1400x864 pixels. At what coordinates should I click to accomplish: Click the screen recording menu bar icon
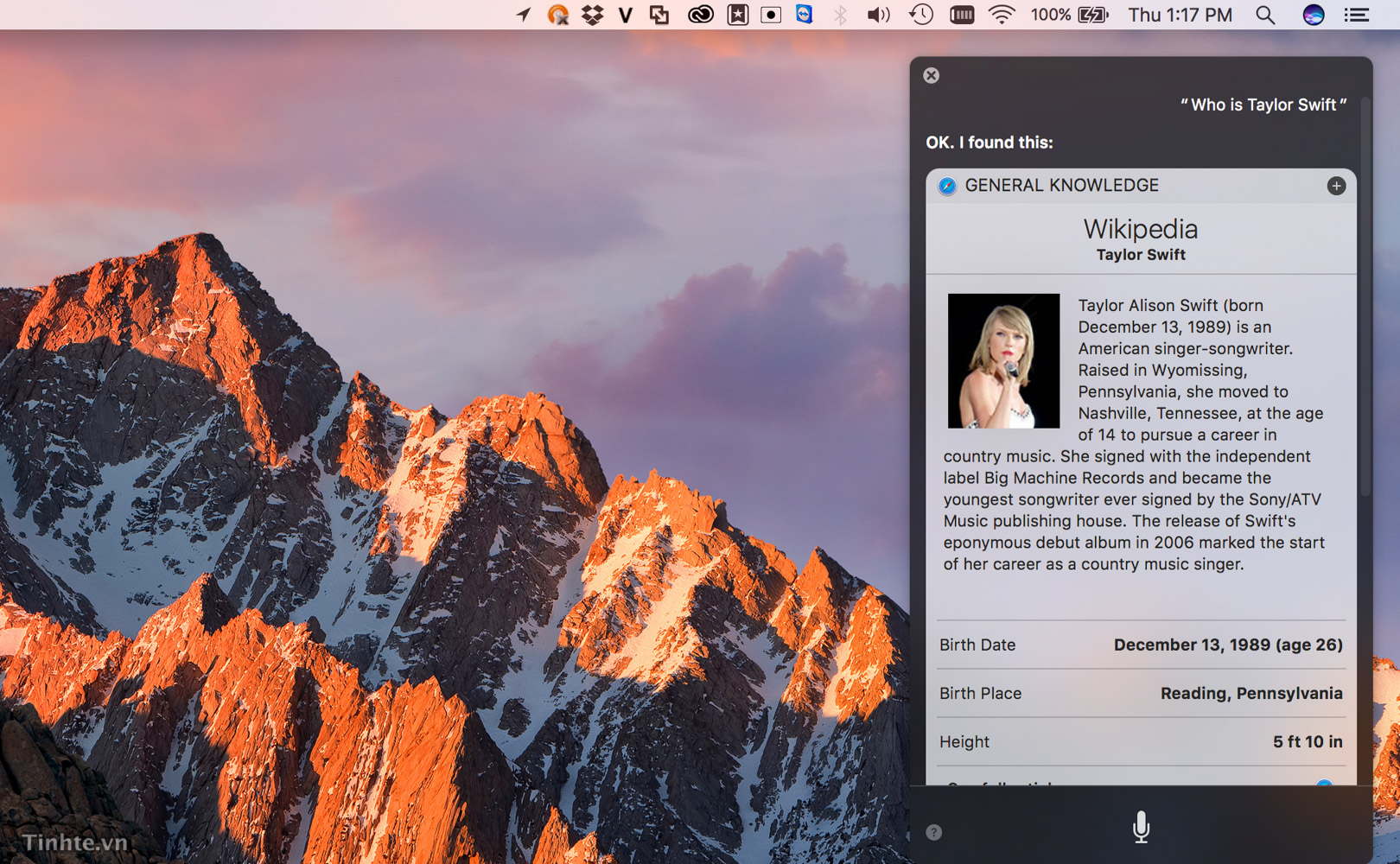771,15
